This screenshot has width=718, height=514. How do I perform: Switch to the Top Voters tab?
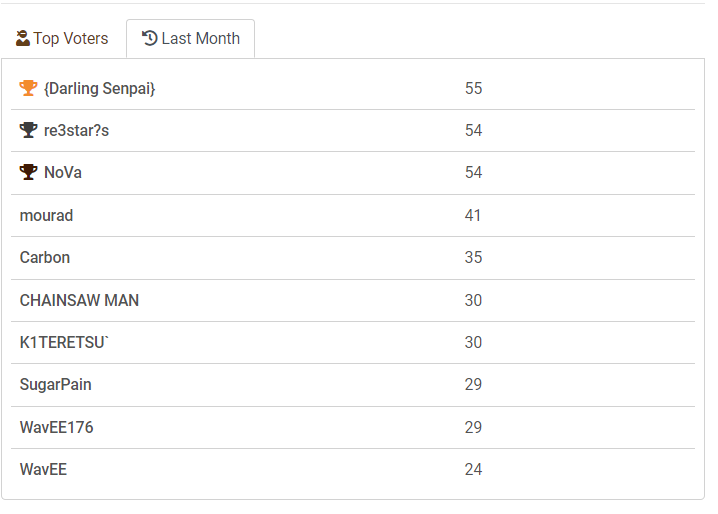tap(62, 39)
